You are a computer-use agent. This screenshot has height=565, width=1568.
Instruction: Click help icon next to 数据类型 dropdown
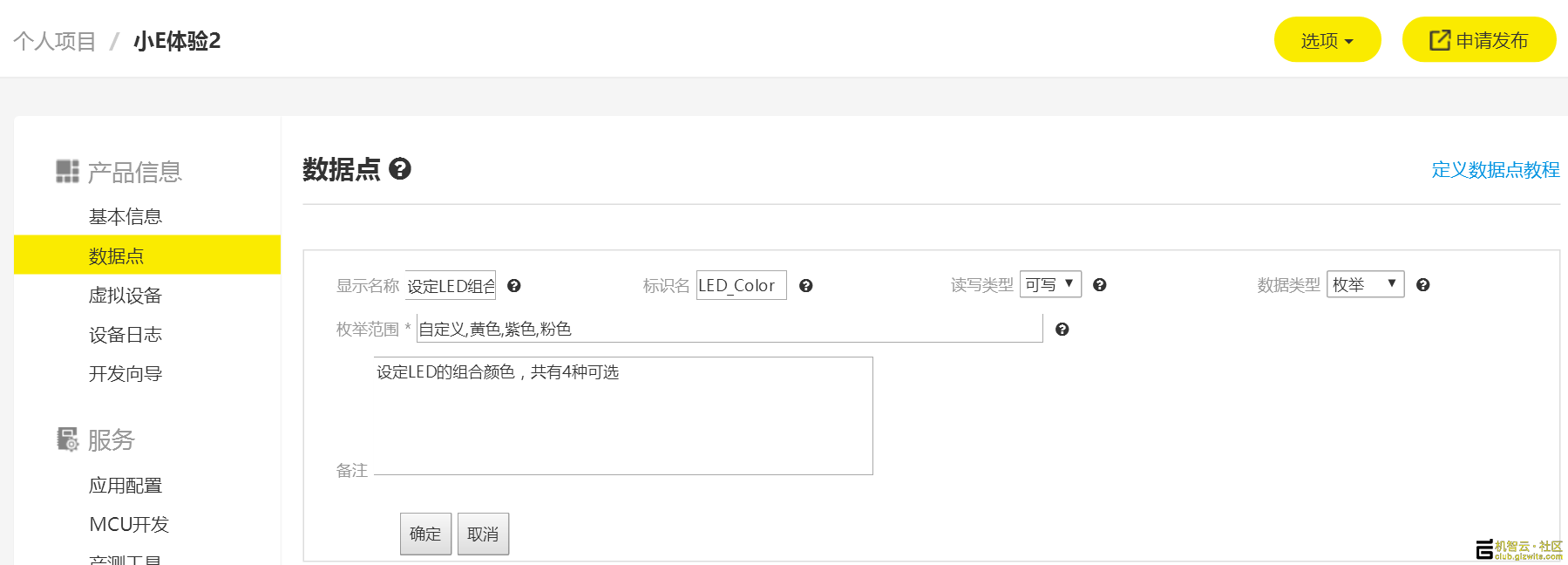(1423, 285)
